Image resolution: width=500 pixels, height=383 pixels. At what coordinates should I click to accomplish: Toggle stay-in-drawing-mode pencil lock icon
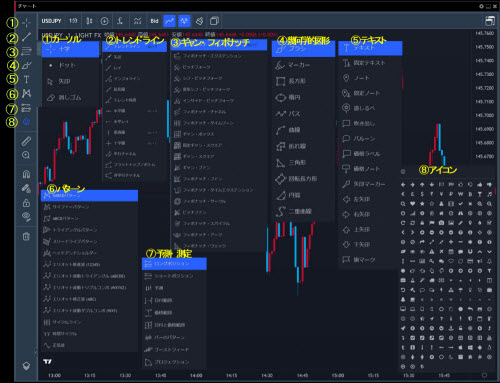(26, 188)
